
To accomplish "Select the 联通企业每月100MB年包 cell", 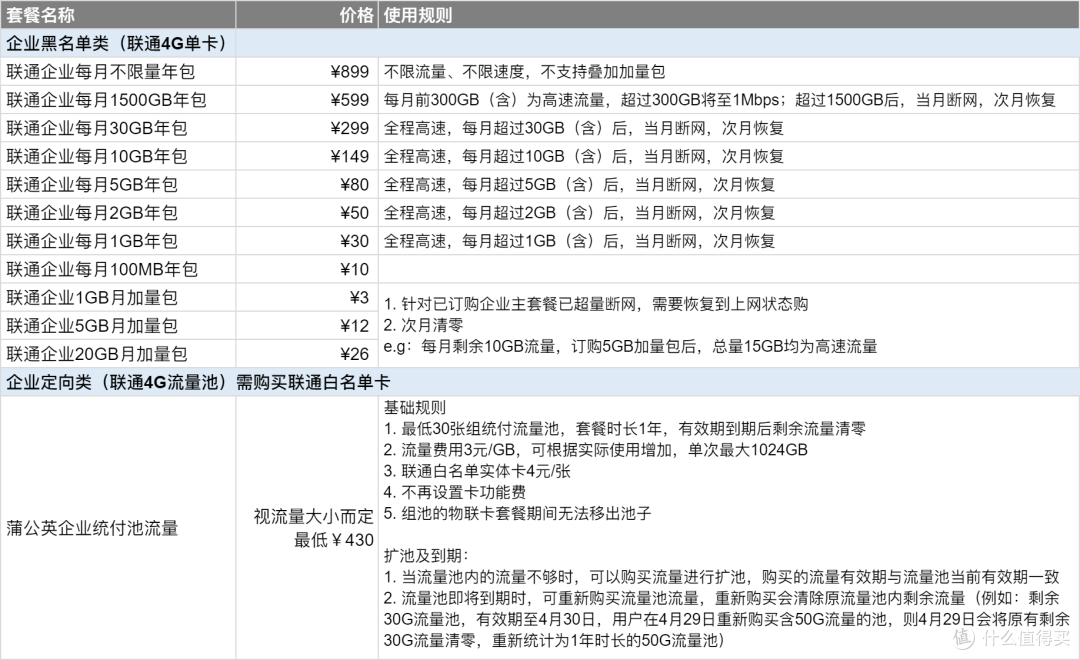I will (118, 269).
